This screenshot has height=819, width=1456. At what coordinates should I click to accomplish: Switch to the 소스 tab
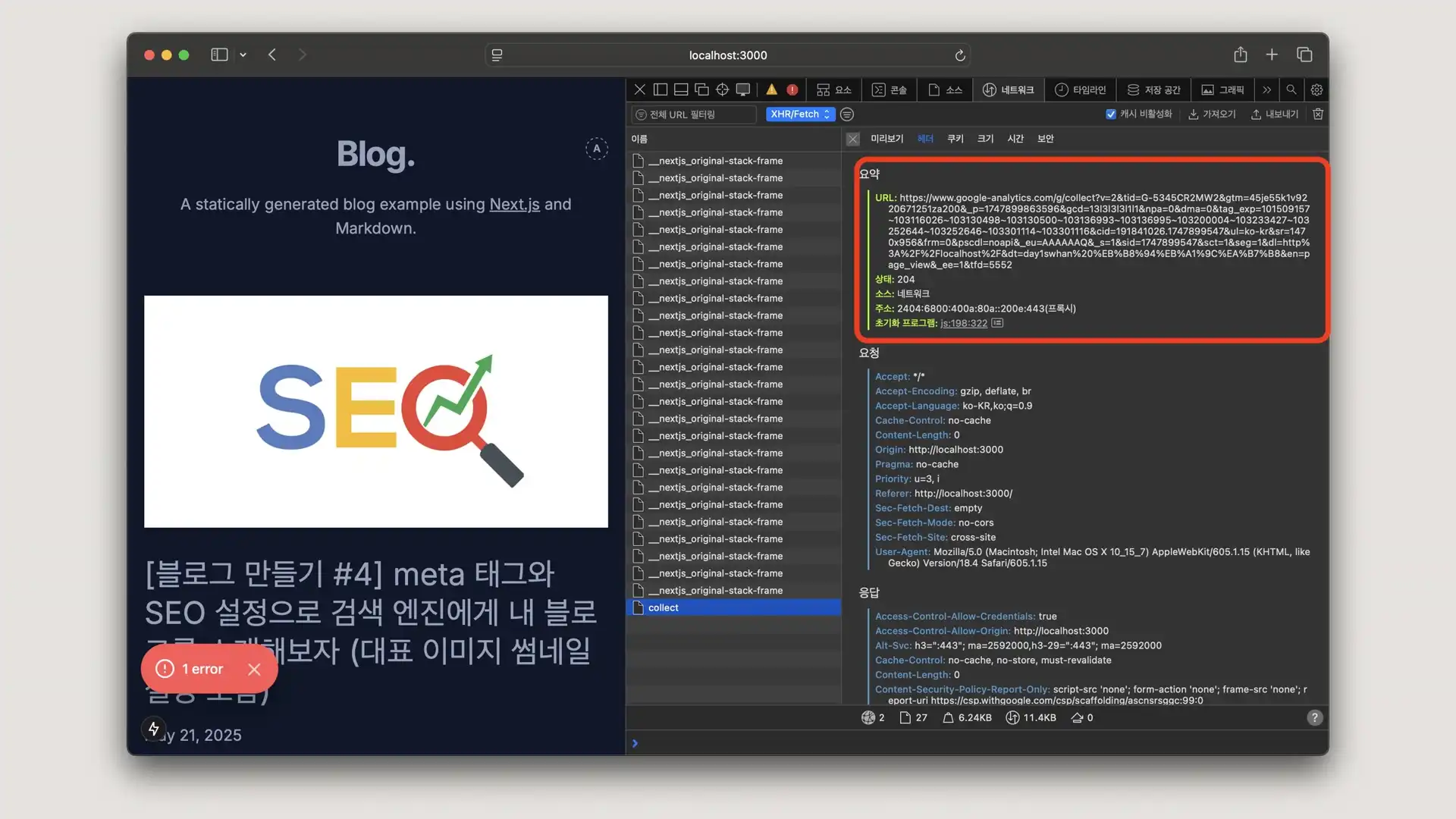pyautogui.click(x=945, y=89)
